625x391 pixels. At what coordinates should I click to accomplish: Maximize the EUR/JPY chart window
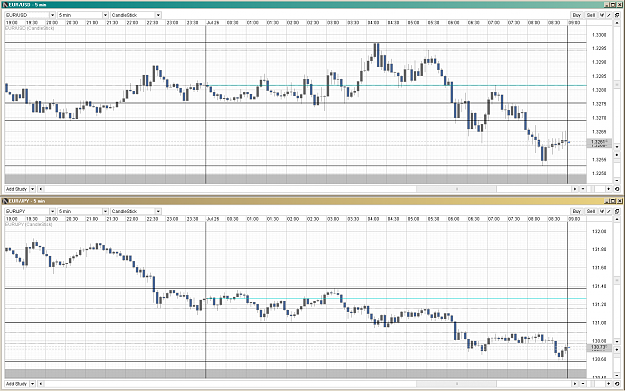point(613,200)
